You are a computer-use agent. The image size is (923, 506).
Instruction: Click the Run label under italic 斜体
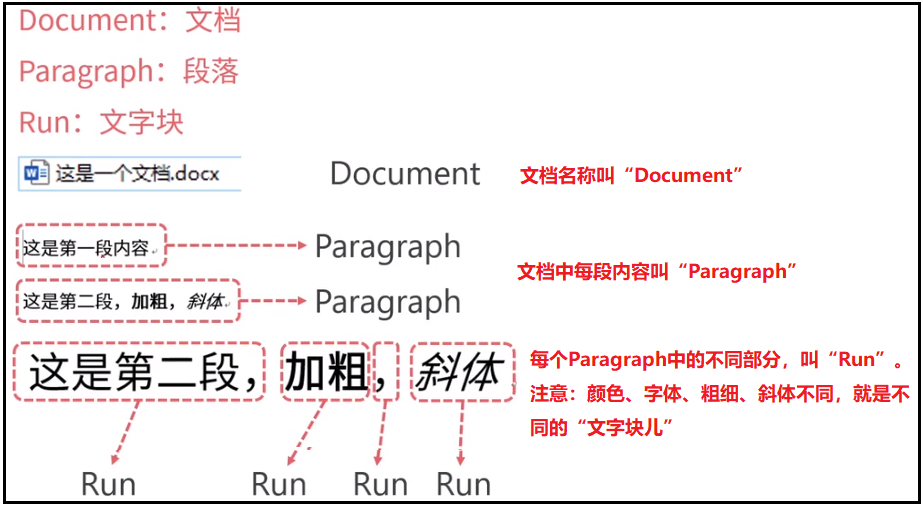[x=463, y=485]
